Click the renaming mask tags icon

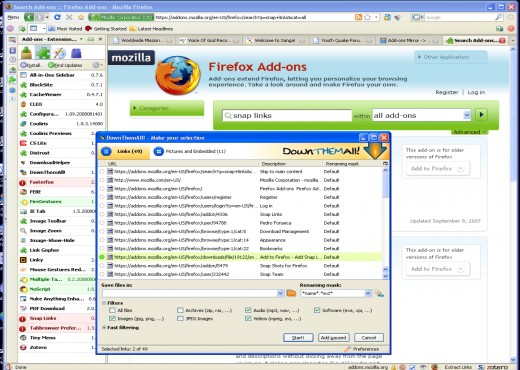[x=379, y=293]
